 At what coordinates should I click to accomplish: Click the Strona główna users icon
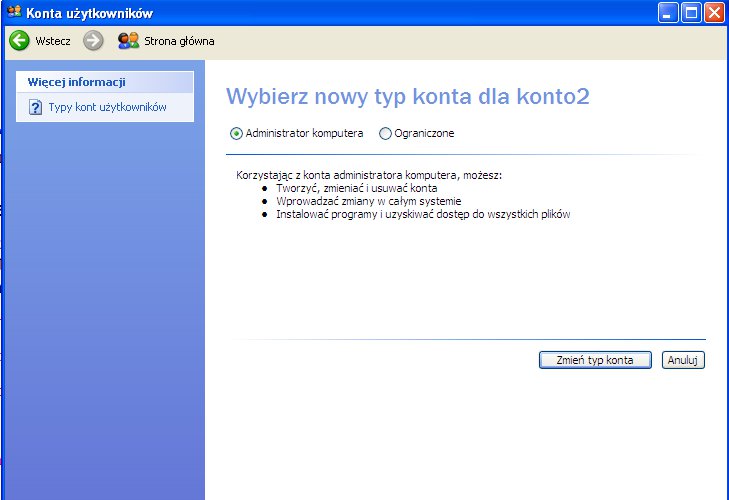pyautogui.click(x=128, y=40)
